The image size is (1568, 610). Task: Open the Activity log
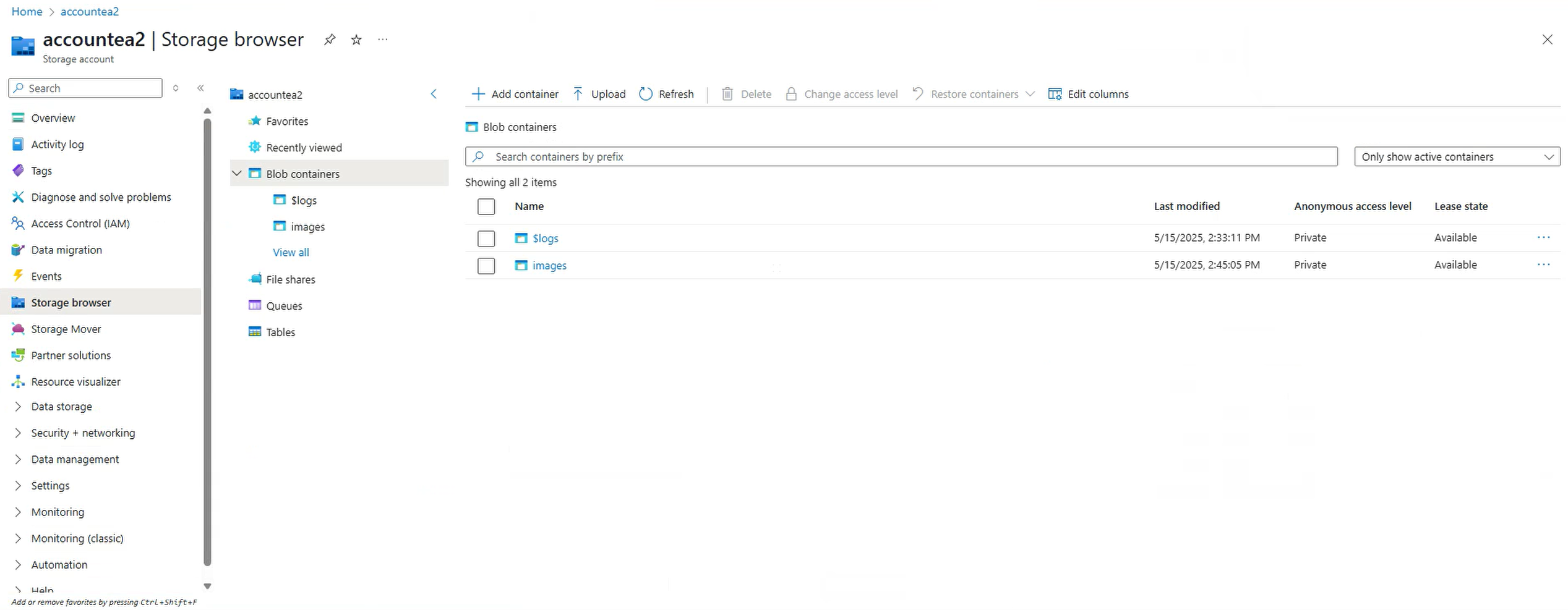click(x=58, y=145)
